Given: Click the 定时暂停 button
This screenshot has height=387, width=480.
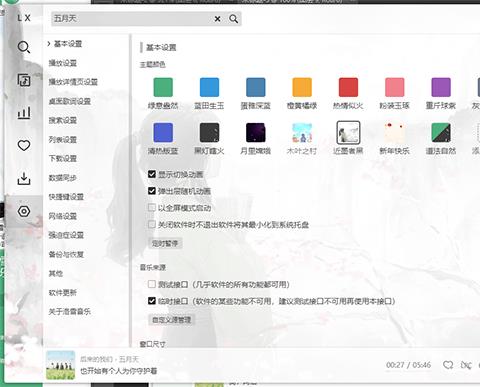Looking at the screenshot, I should click(x=165, y=243).
